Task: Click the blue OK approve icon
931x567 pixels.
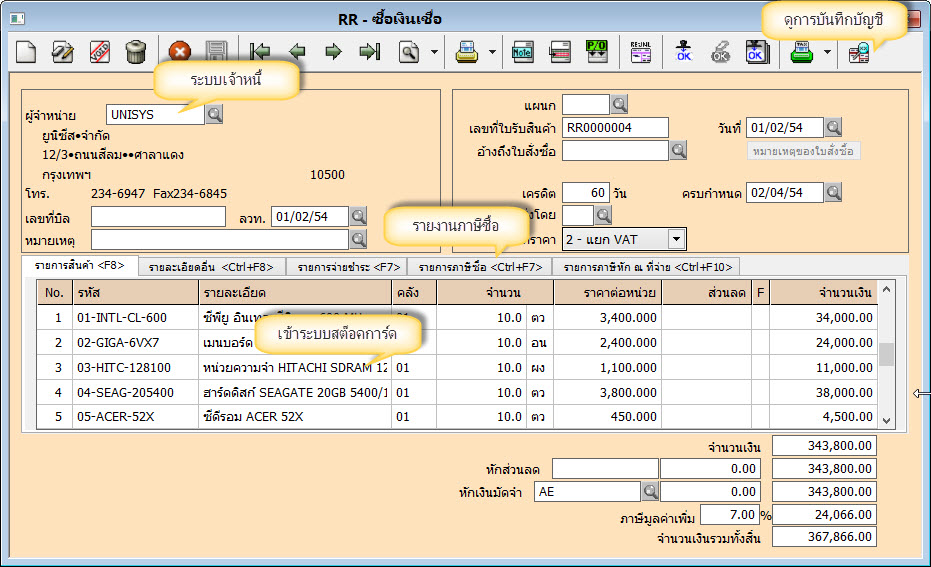Action: 683,52
